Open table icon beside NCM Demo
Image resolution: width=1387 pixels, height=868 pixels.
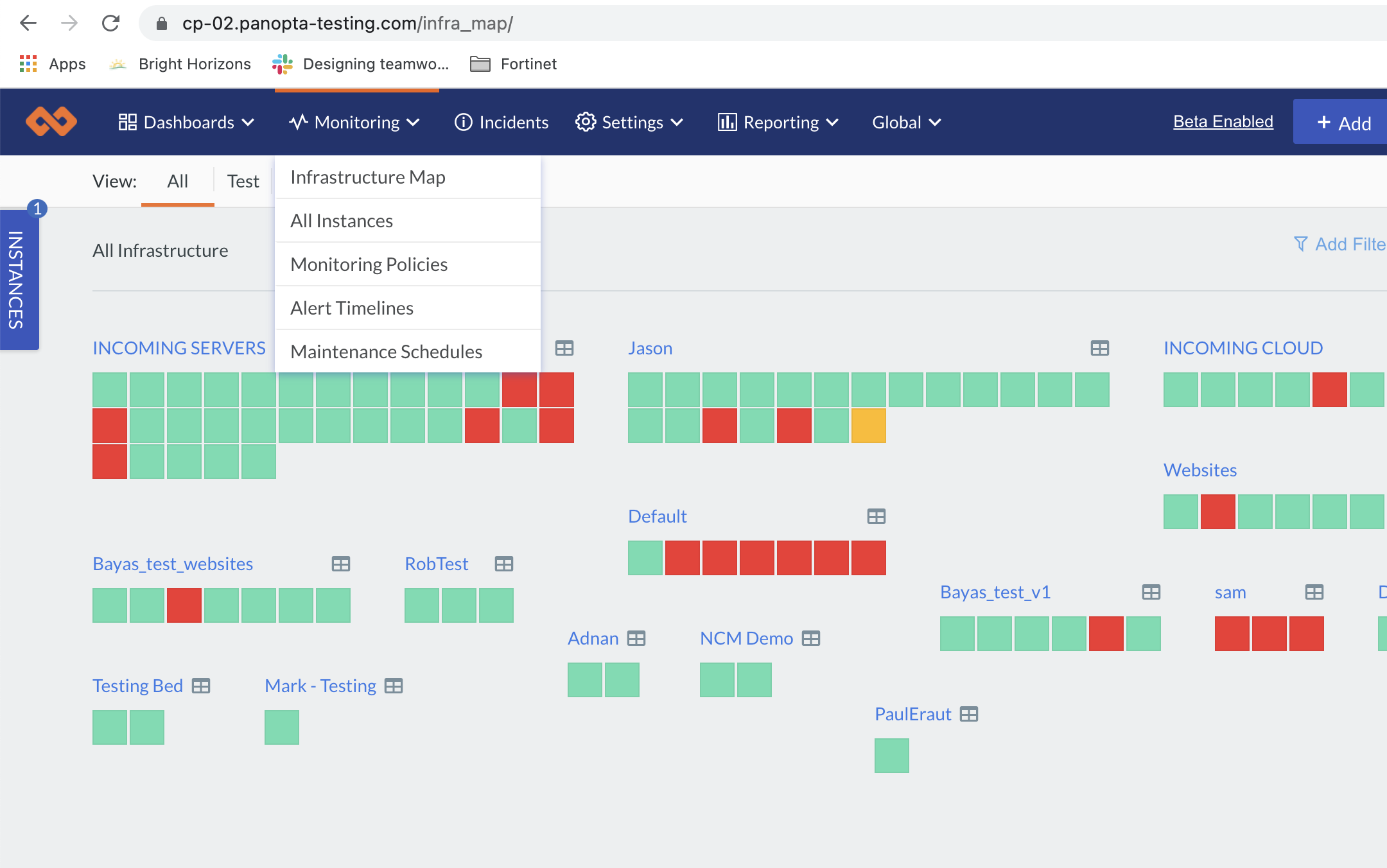pos(811,638)
